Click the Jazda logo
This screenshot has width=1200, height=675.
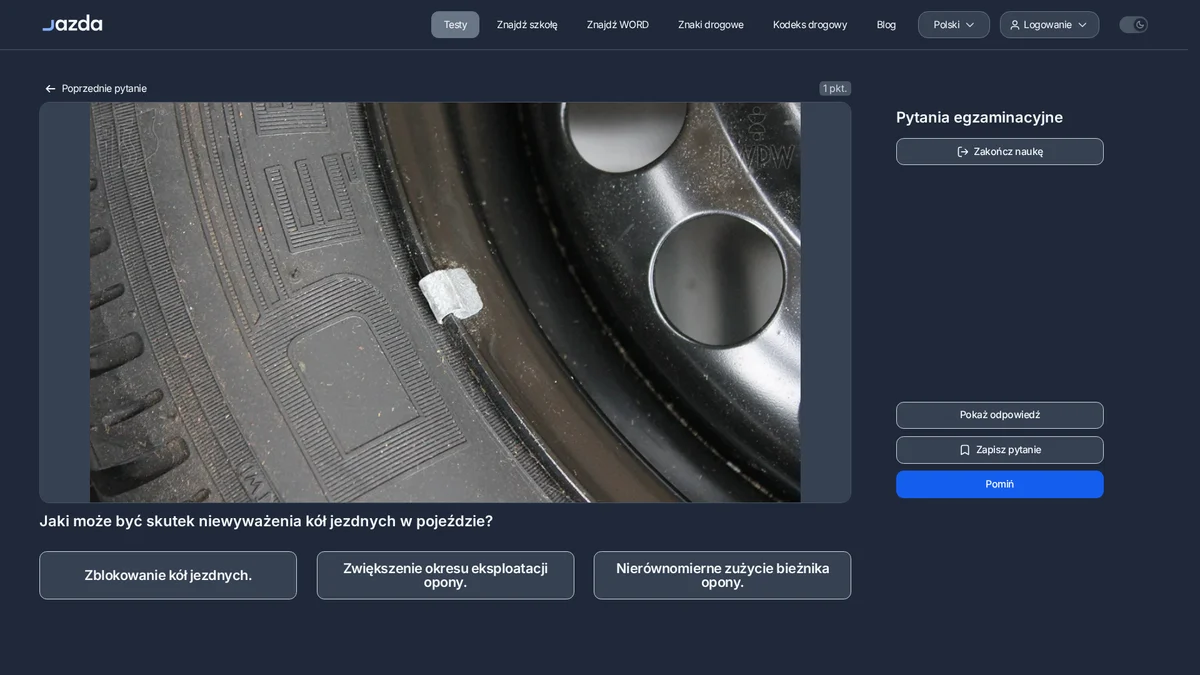coord(72,23)
